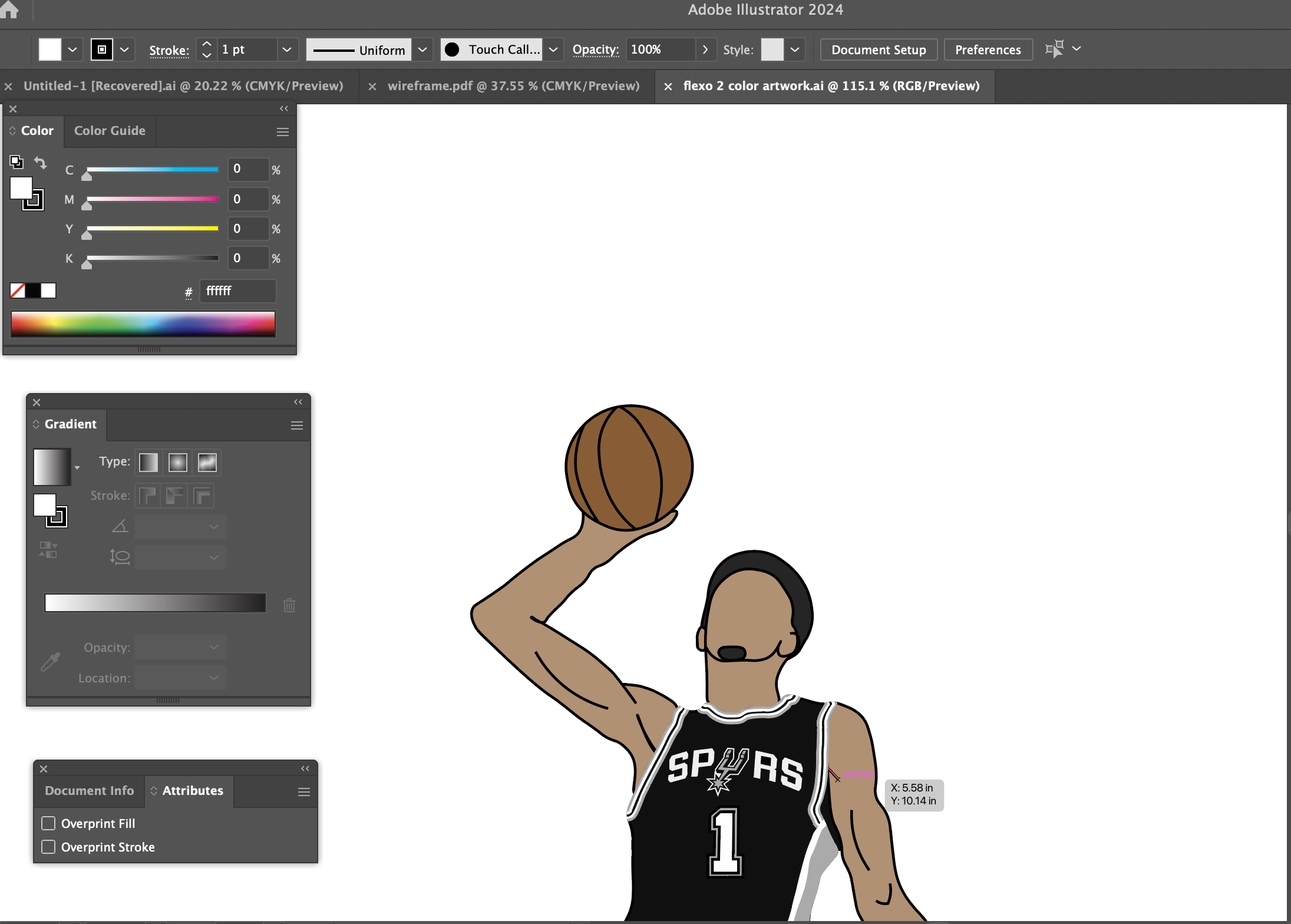
Task: Click the default fill and stroke icon
Action: pos(16,161)
